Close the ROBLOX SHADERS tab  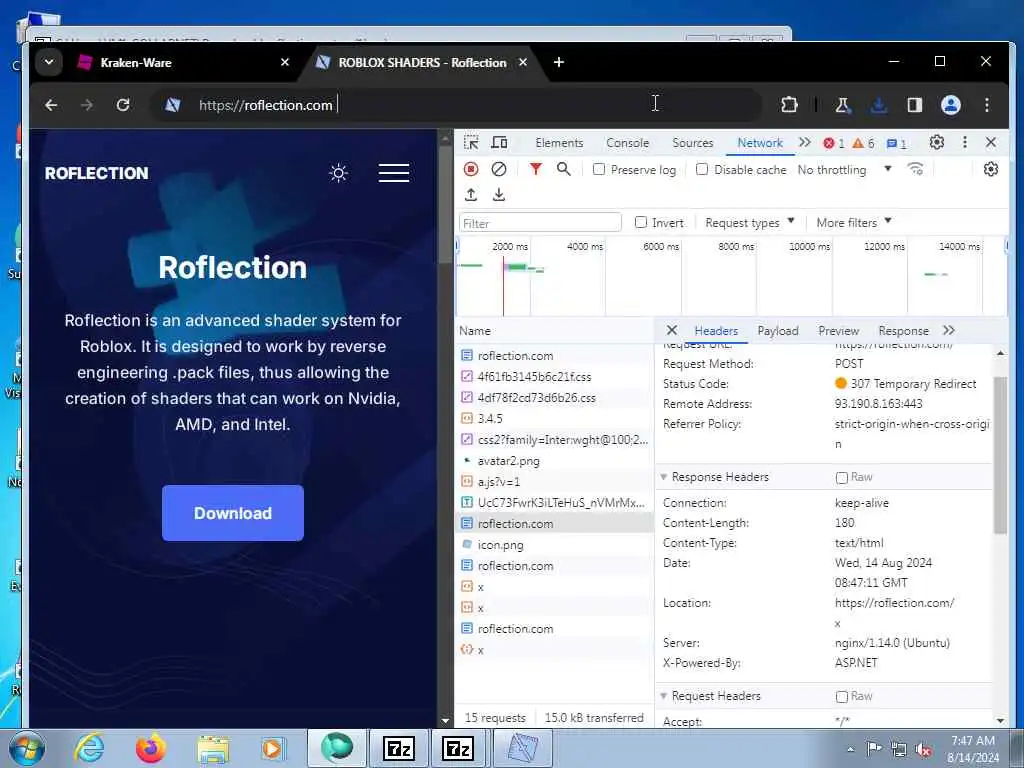(x=523, y=62)
